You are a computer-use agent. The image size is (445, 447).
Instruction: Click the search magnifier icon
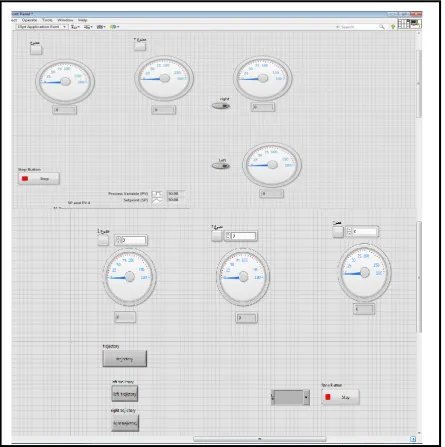(382, 27)
